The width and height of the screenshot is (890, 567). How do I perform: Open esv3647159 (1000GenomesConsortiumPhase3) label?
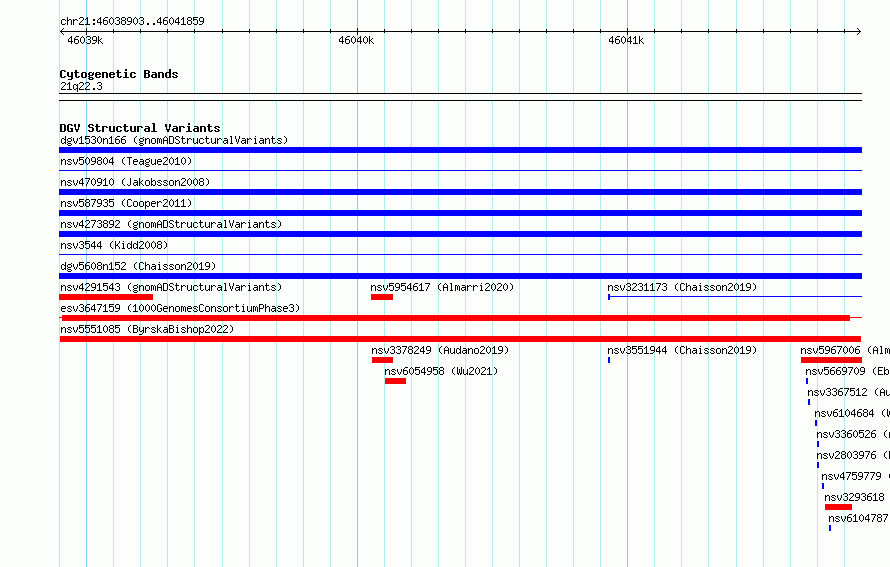click(180, 308)
